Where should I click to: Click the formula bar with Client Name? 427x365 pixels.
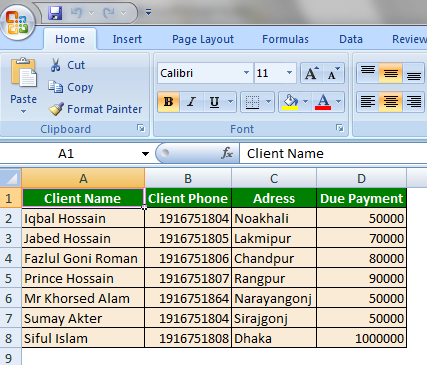click(333, 154)
